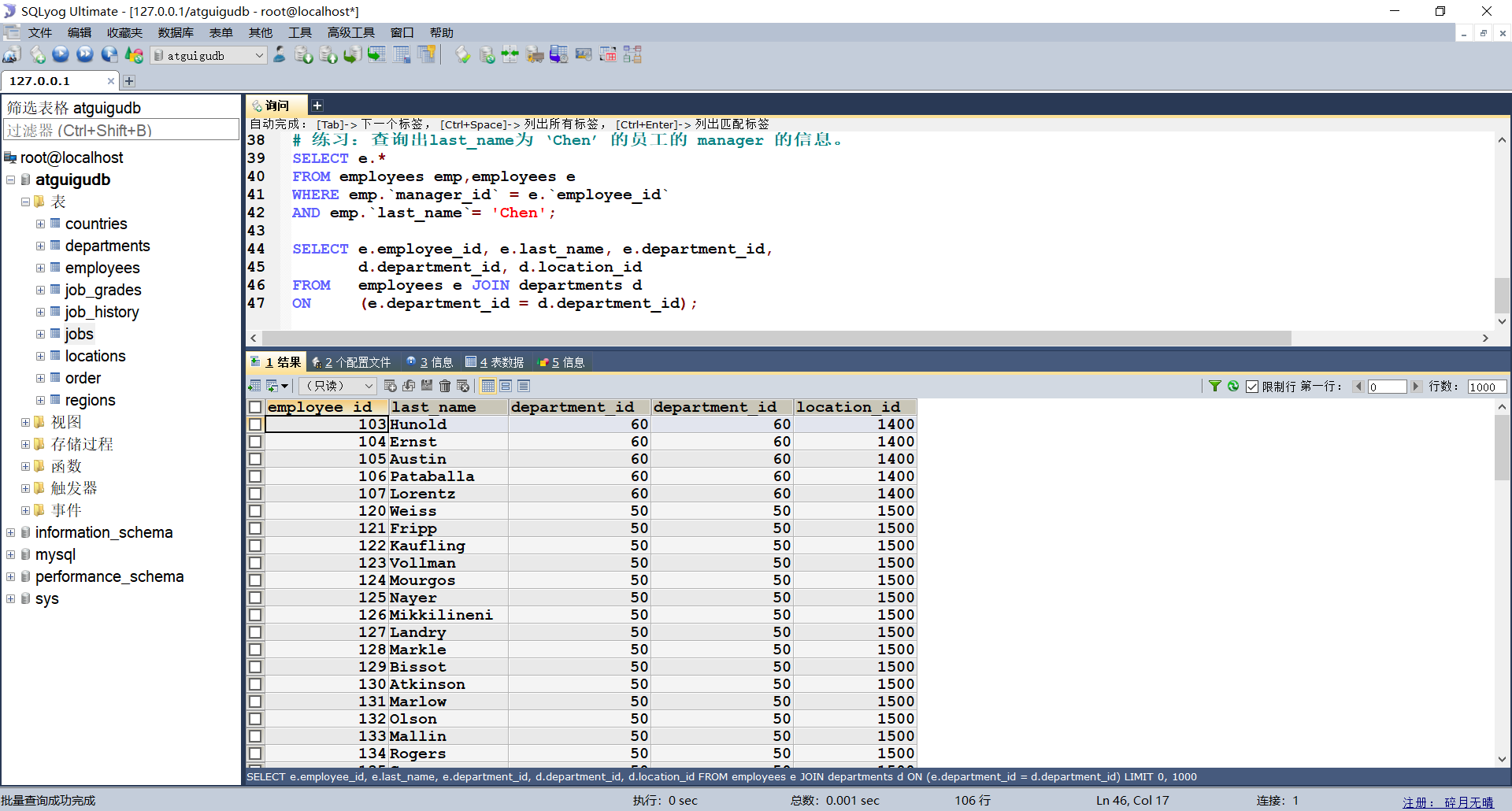
Task: Collapse the atguigudb database tree node
Action: [x=11, y=180]
